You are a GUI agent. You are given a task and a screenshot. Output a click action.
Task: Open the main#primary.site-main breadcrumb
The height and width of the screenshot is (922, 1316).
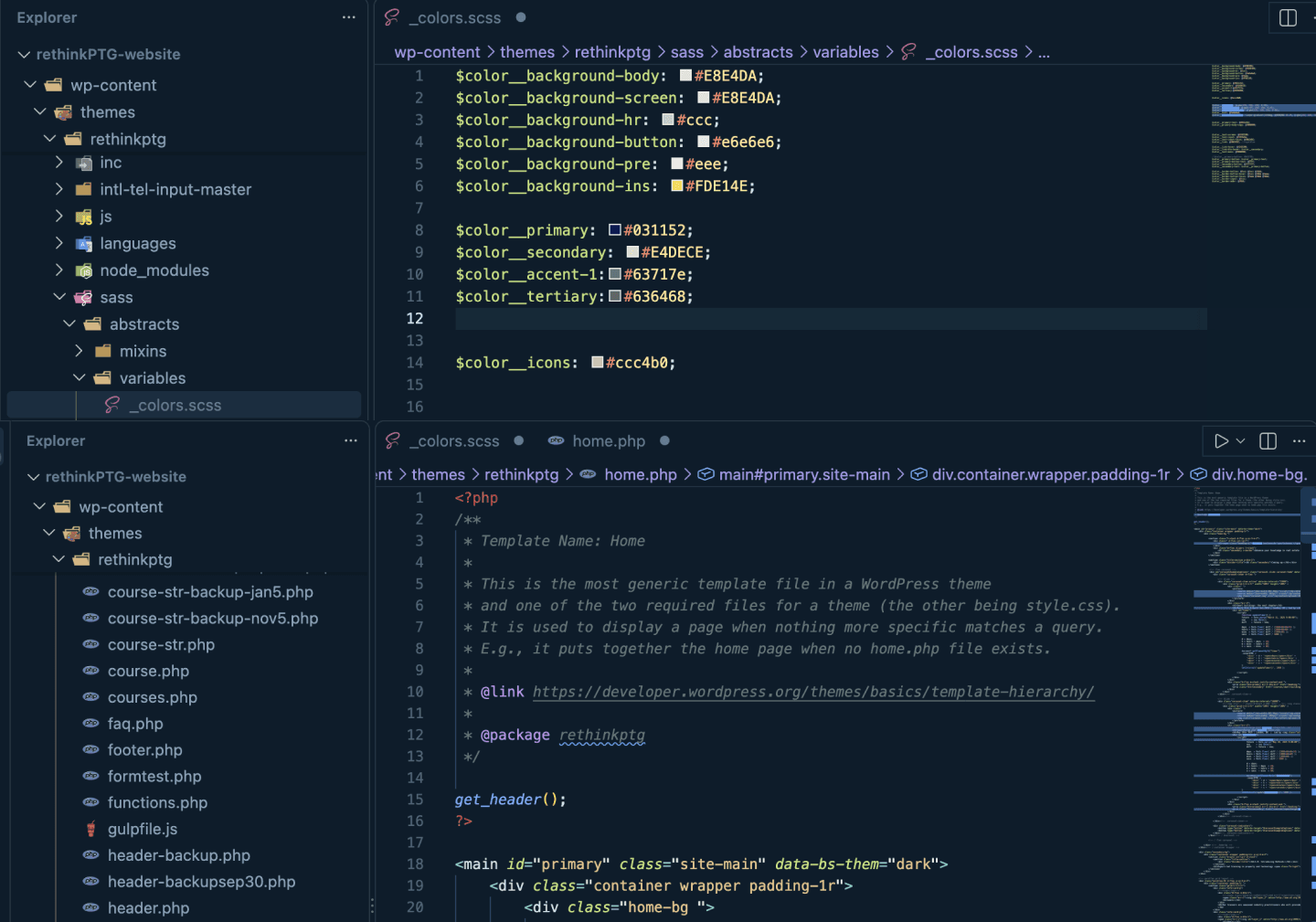pyautogui.click(x=794, y=474)
